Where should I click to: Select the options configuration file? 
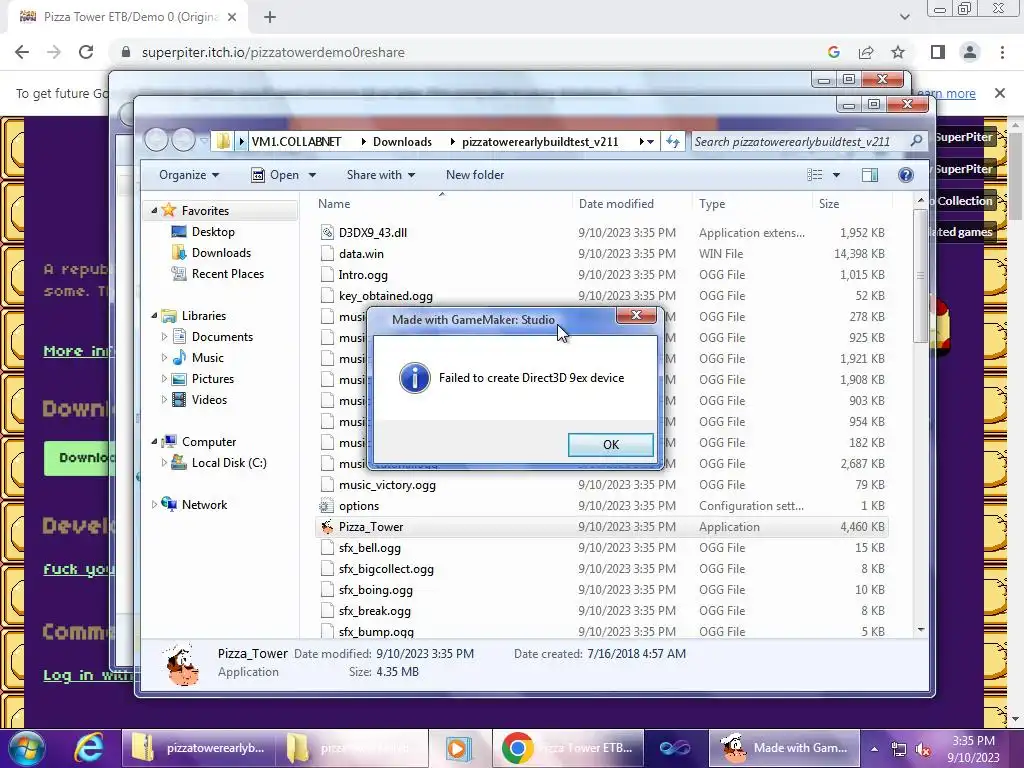[x=359, y=506]
